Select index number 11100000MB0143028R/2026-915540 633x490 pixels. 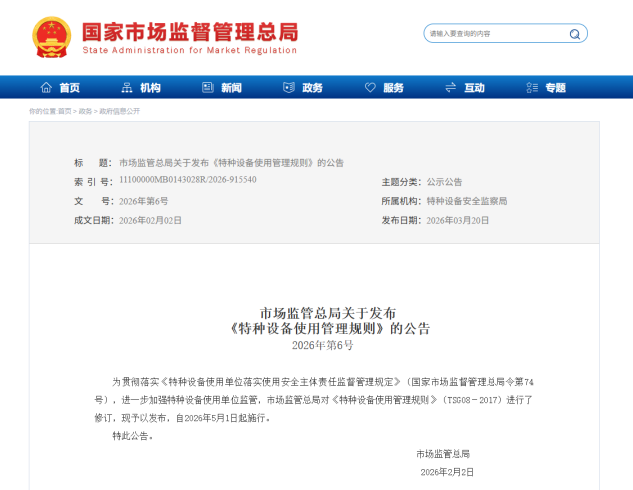click(x=188, y=180)
